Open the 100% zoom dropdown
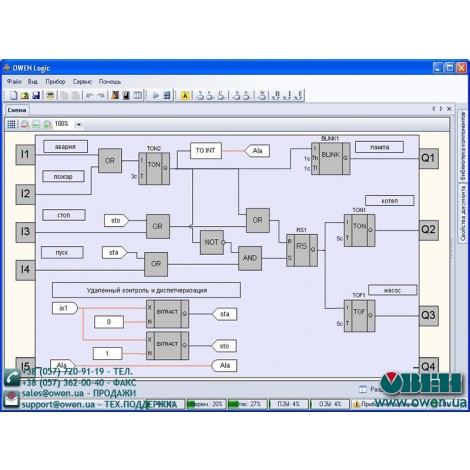470x470 pixels. (79, 125)
